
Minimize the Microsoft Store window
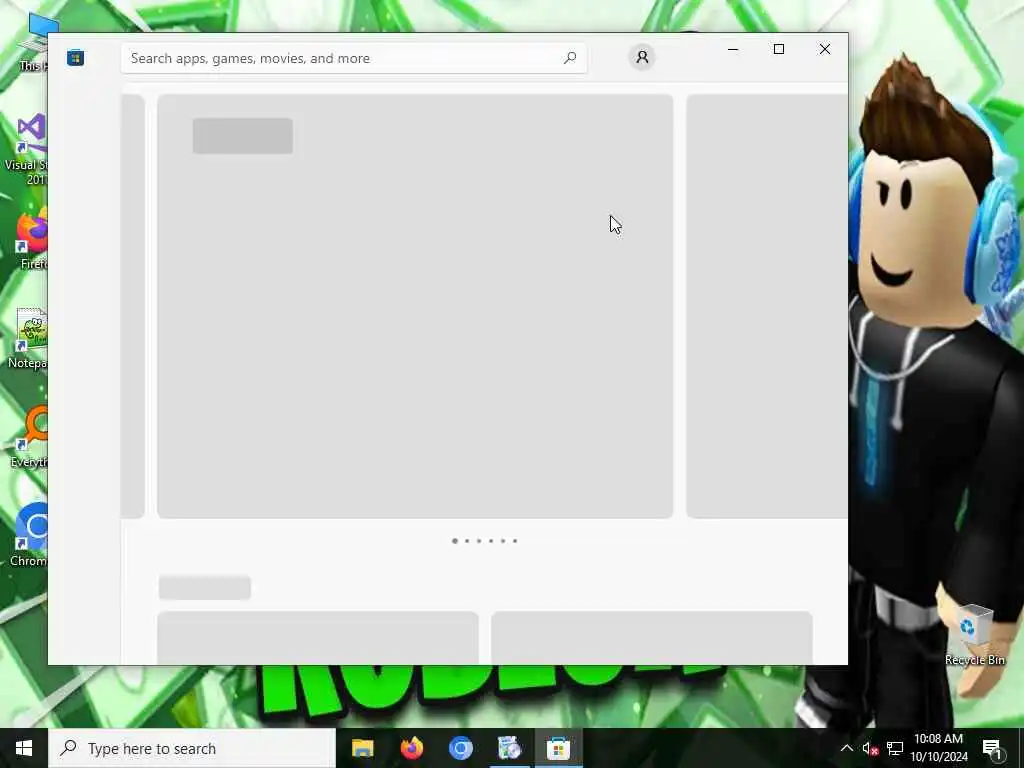pyautogui.click(x=733, y=49)
